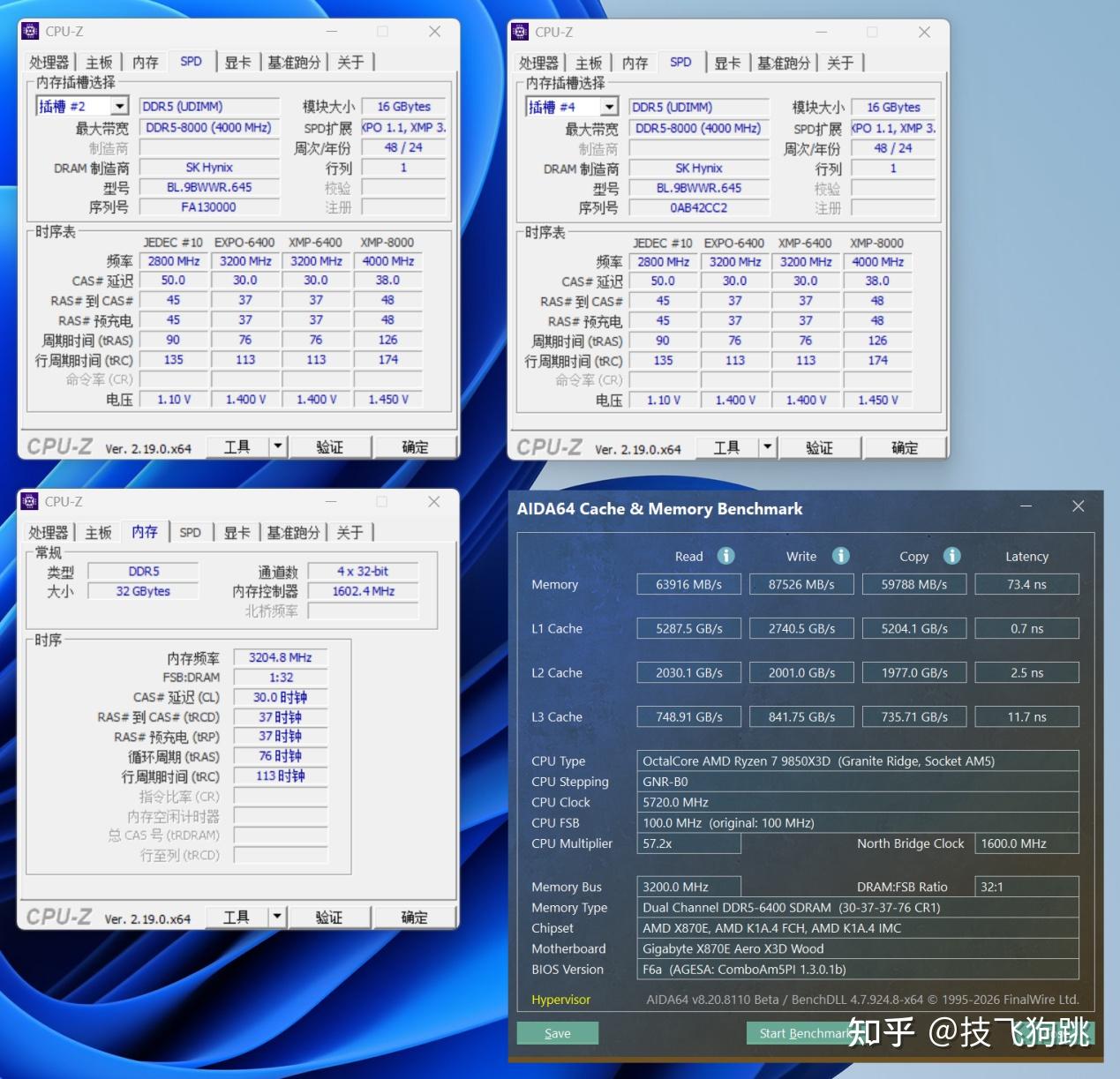Click 工具 button in slot #2 CPU-Z window
This screenshot has height=1079, width=1120.
point(237,446)
